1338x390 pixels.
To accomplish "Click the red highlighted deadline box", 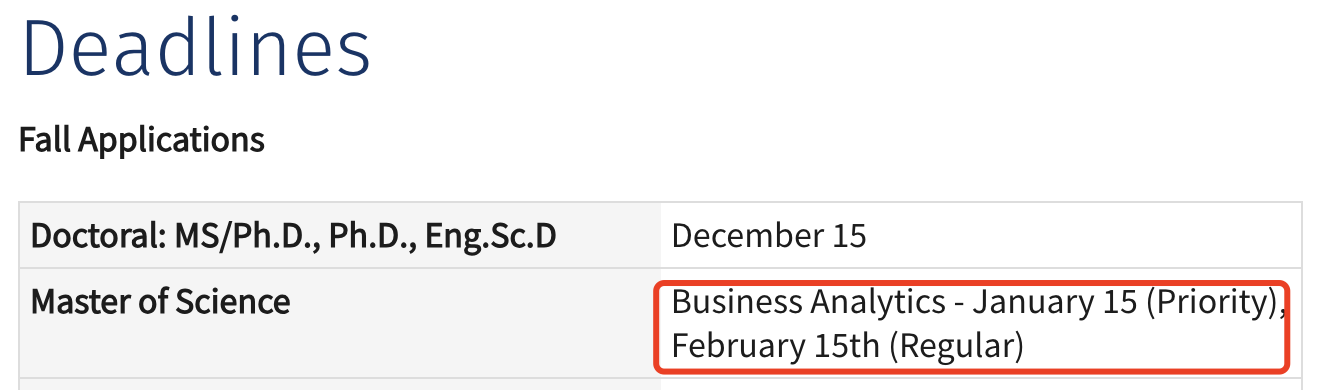I will (971, 325).
